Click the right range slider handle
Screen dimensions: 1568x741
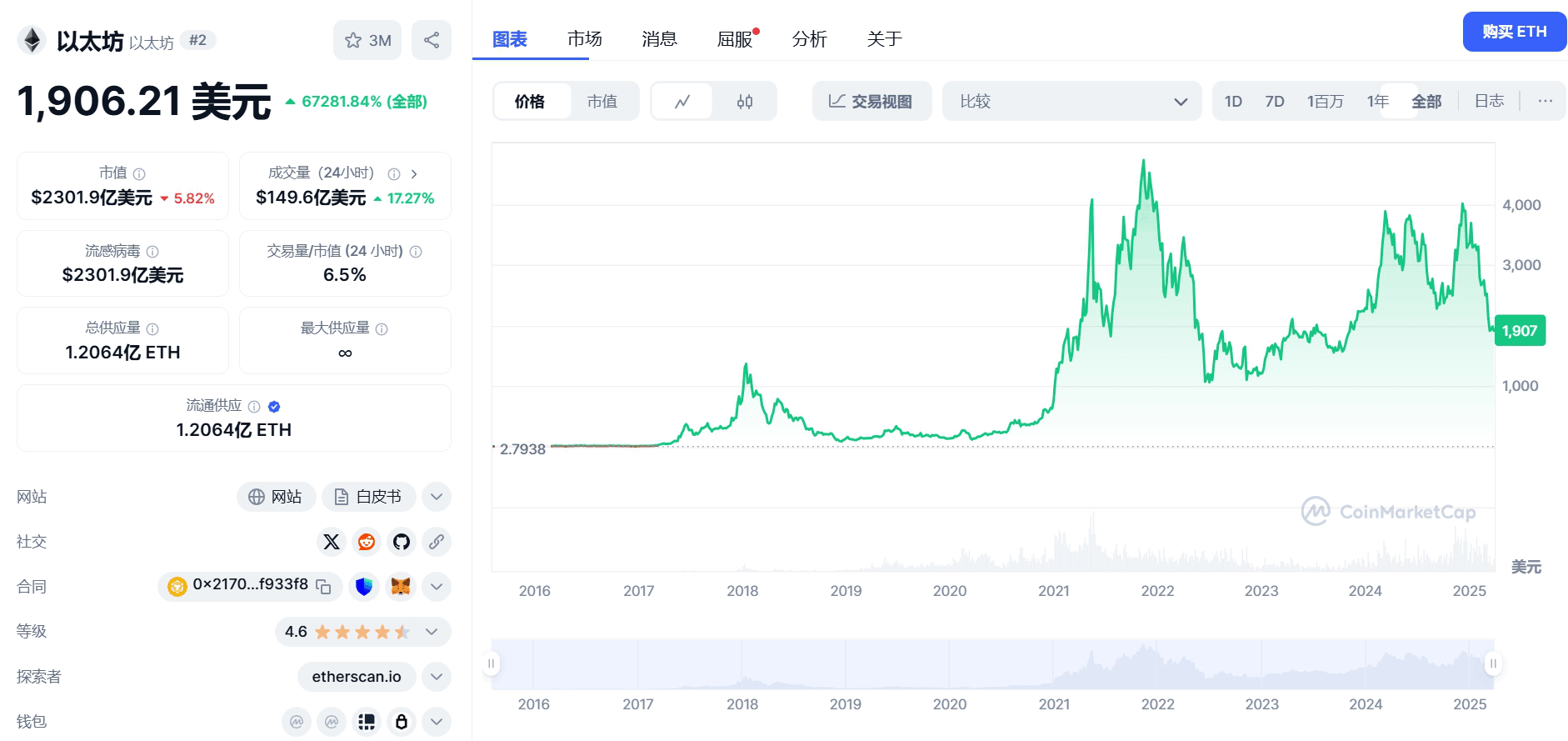(x=1493, y=663)
